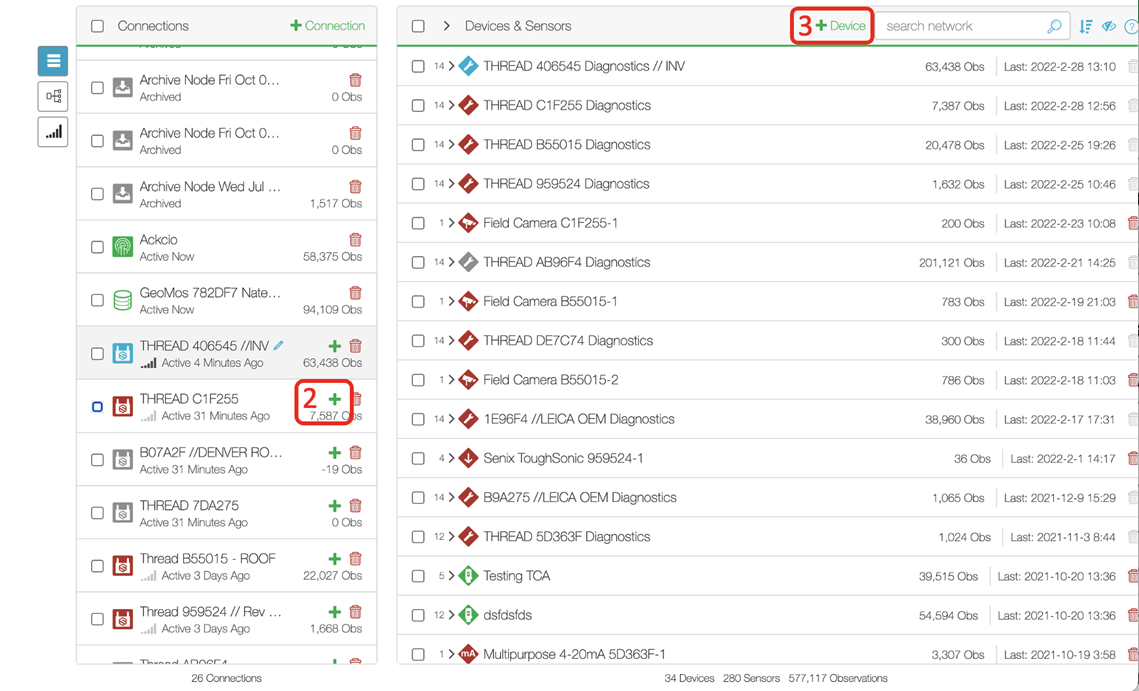1139x691 pixels.
Task: Click the help question mark icon
Action: click(x=1131, y=26)
